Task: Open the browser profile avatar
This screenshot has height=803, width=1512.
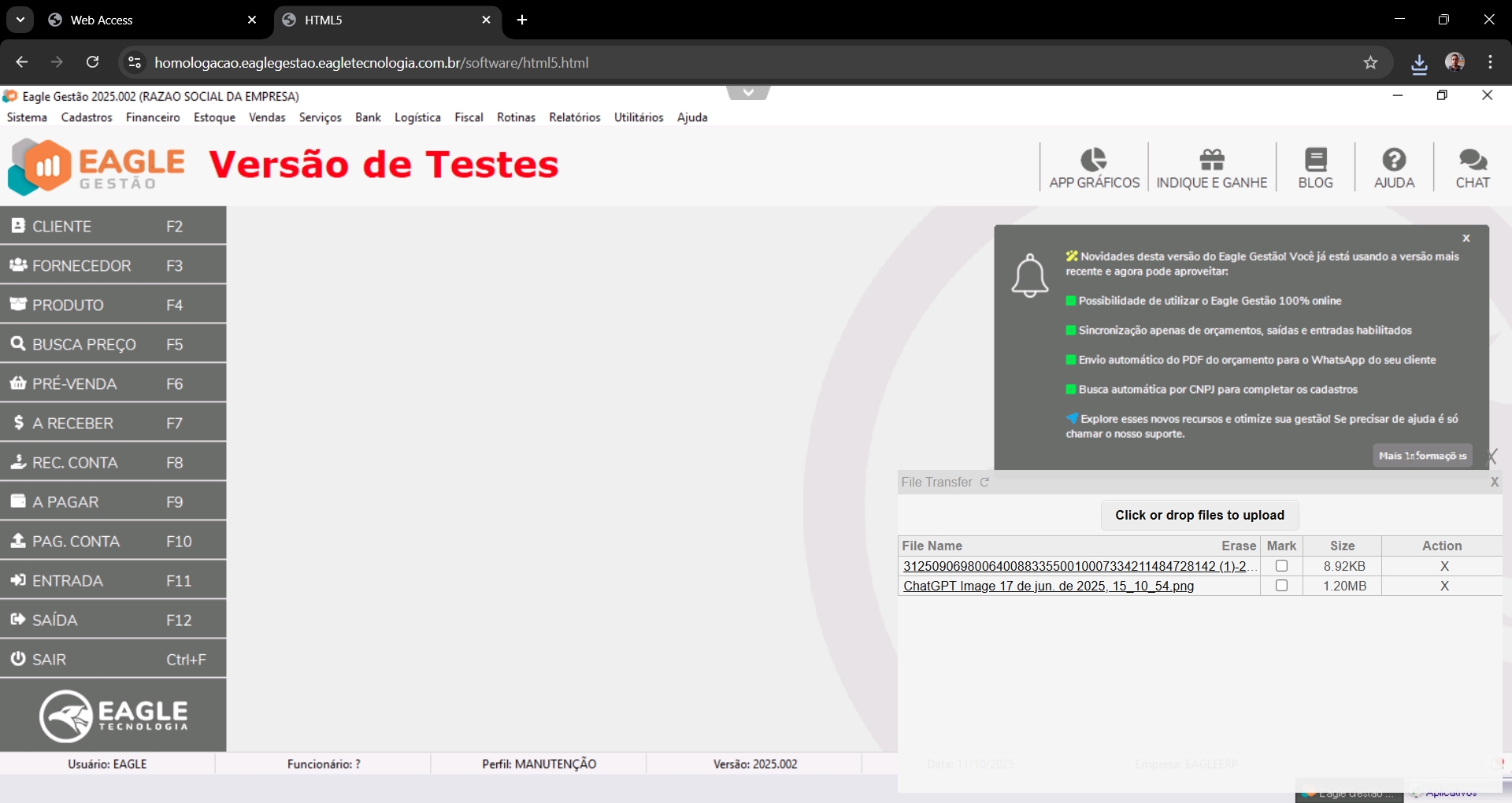Action: [x=1455, y=62]
